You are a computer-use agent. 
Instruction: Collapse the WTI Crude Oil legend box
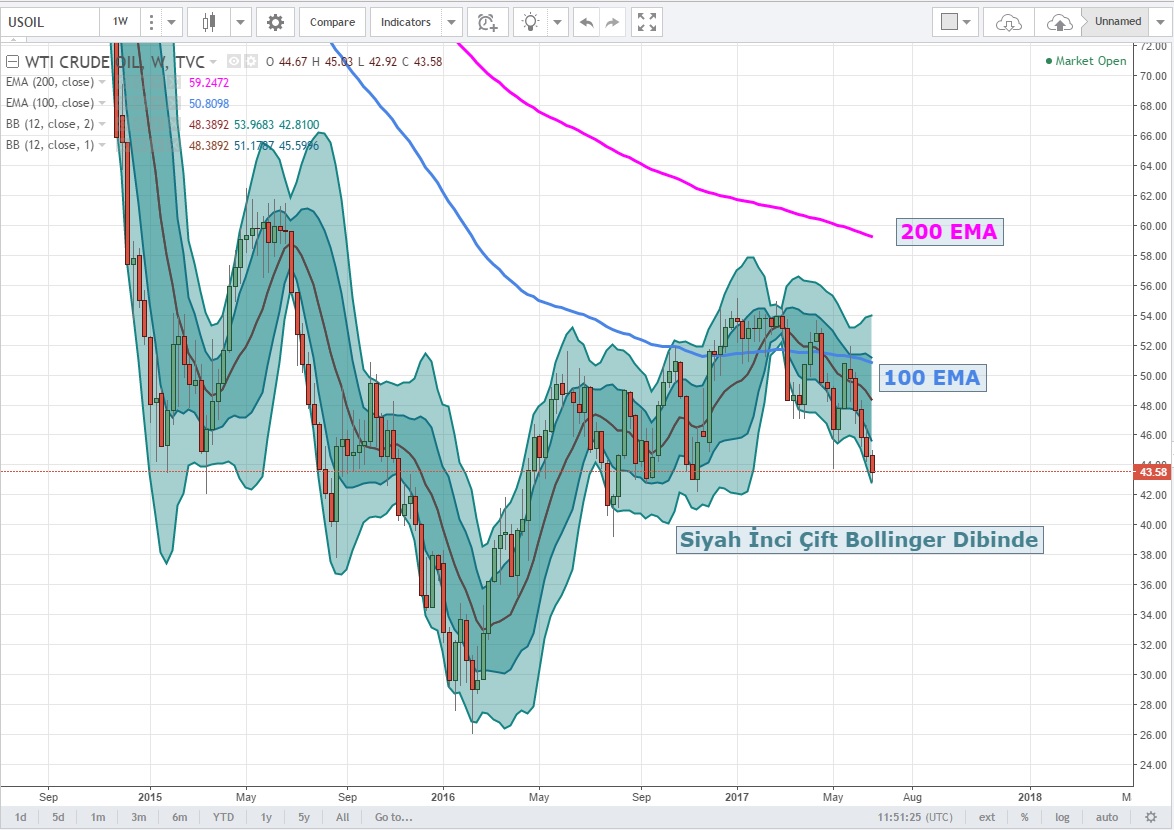coord(13,61)
